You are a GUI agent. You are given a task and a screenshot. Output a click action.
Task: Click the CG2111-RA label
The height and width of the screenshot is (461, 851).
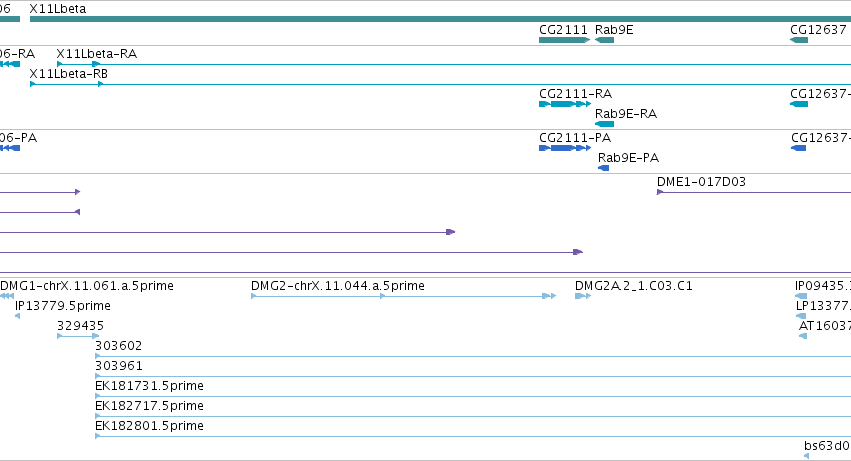[575, 94]
